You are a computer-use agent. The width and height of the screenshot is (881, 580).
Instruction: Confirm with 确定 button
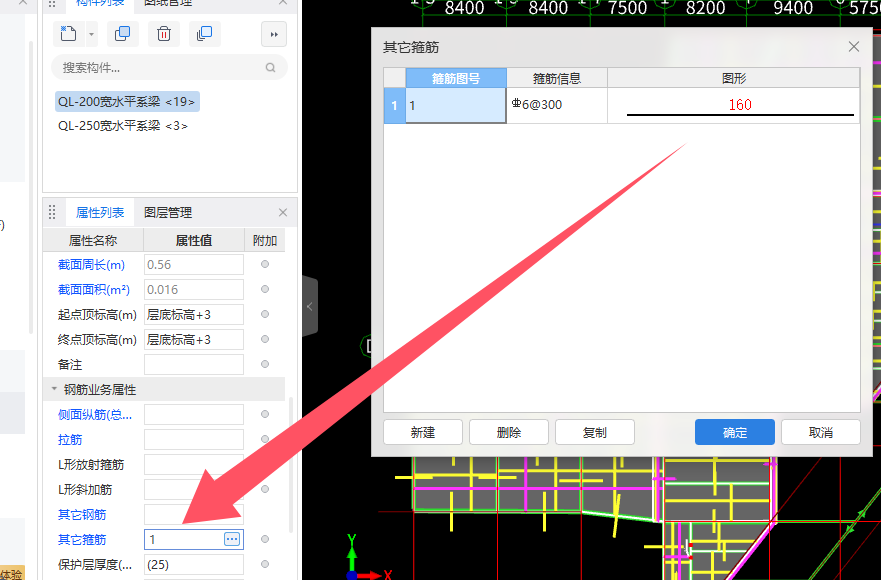[735, 432]
